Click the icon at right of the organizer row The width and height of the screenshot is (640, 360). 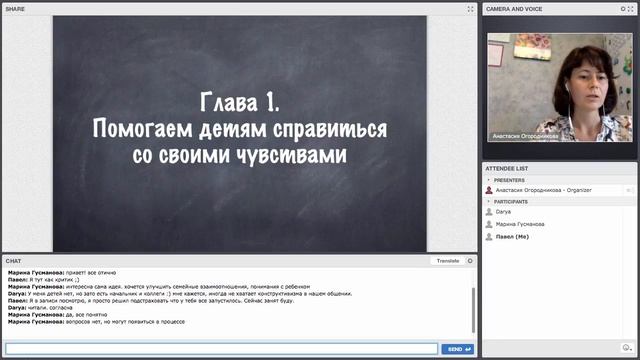pos(629,190)
